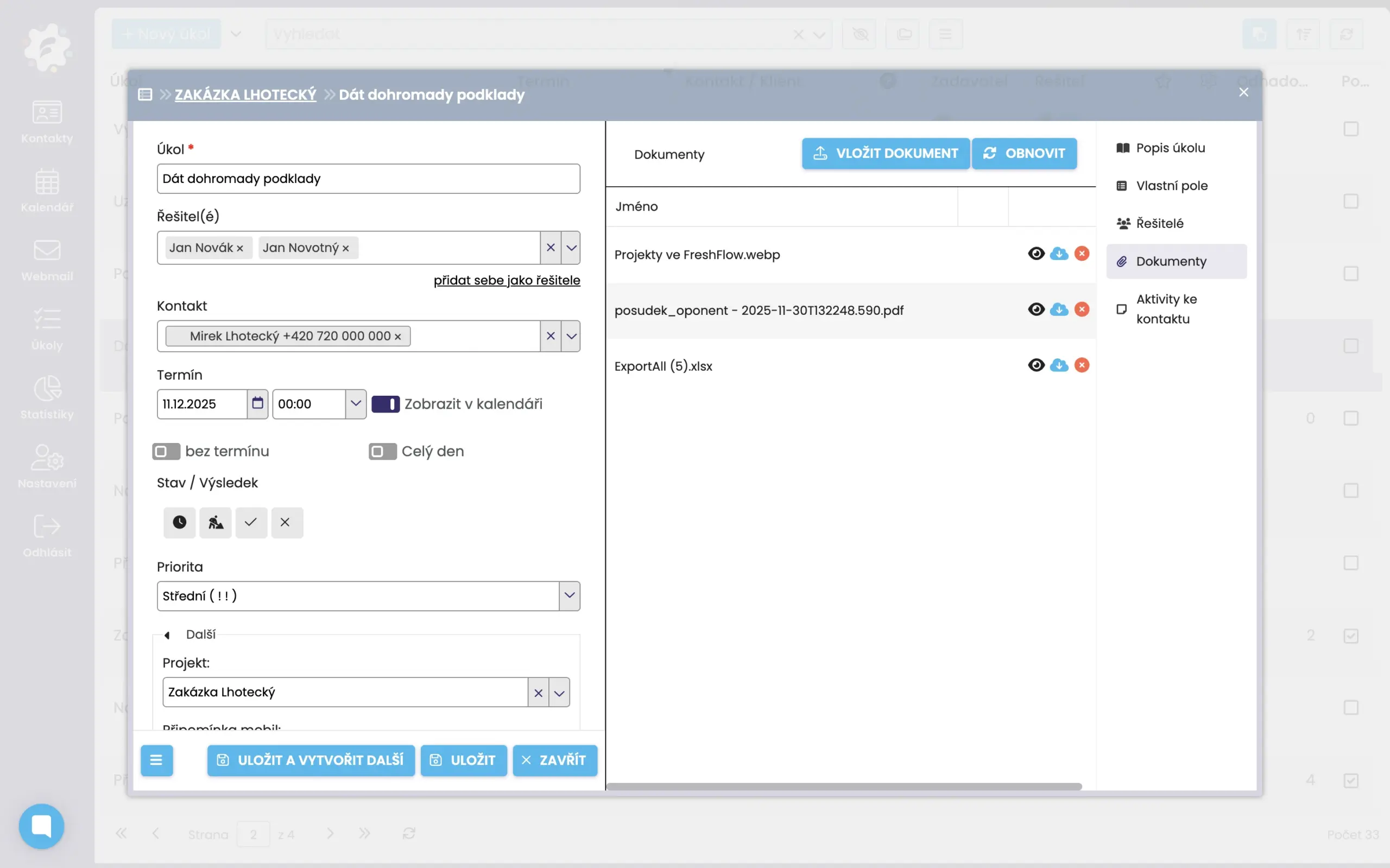Click the VLOŽIT DOKUMENT button

tap(886, 153)
